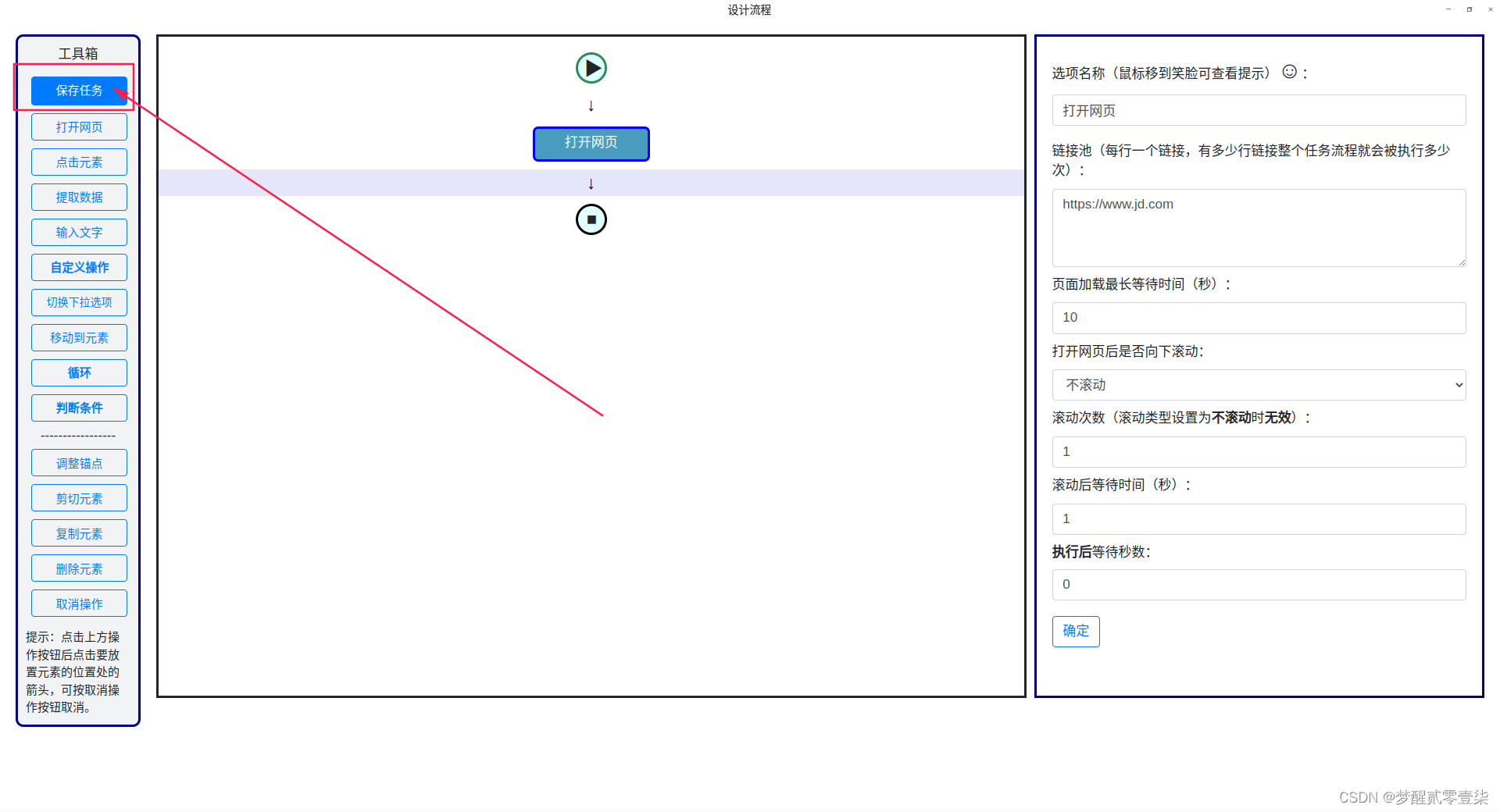Select the 自定义操作 tool

point(79,267)
